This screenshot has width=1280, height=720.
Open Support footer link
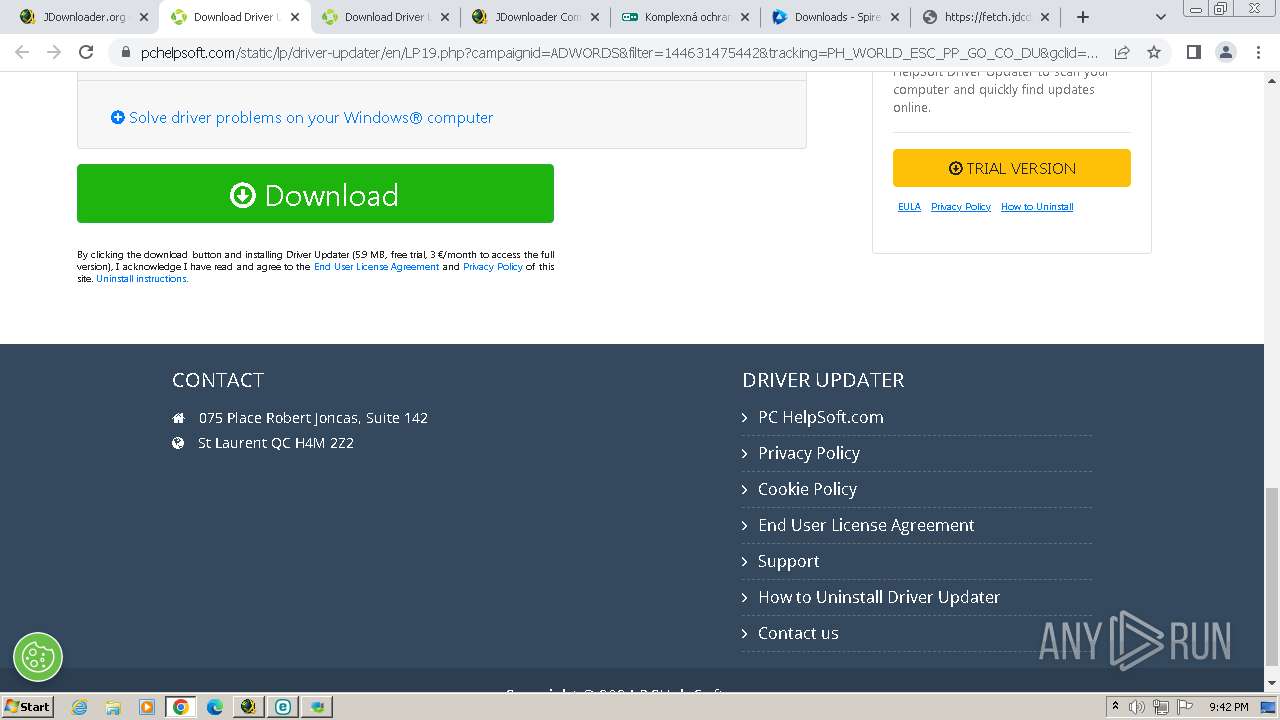coord(788,561)
